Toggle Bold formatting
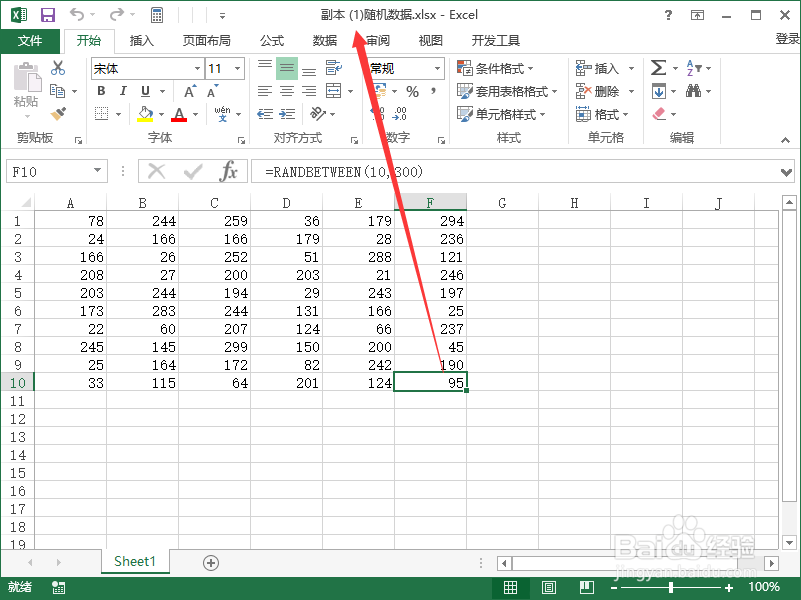Viewport: 801px width, 600px height. coord(102,89)
